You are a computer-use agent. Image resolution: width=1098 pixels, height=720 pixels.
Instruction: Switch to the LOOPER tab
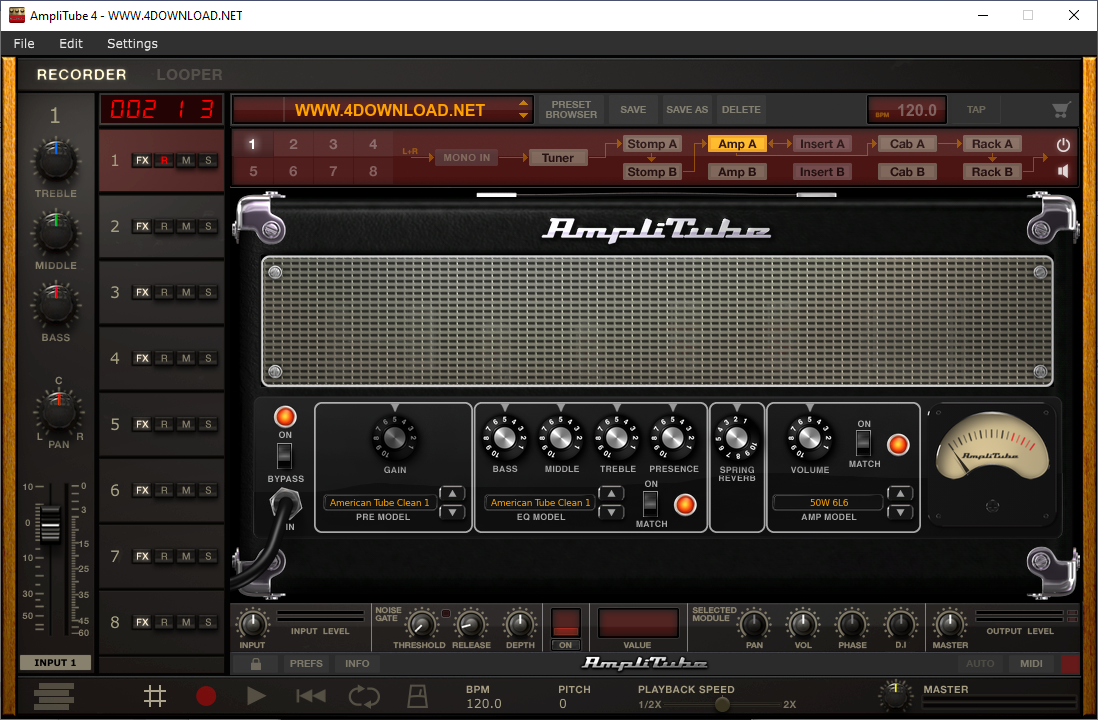pos(189,74)
